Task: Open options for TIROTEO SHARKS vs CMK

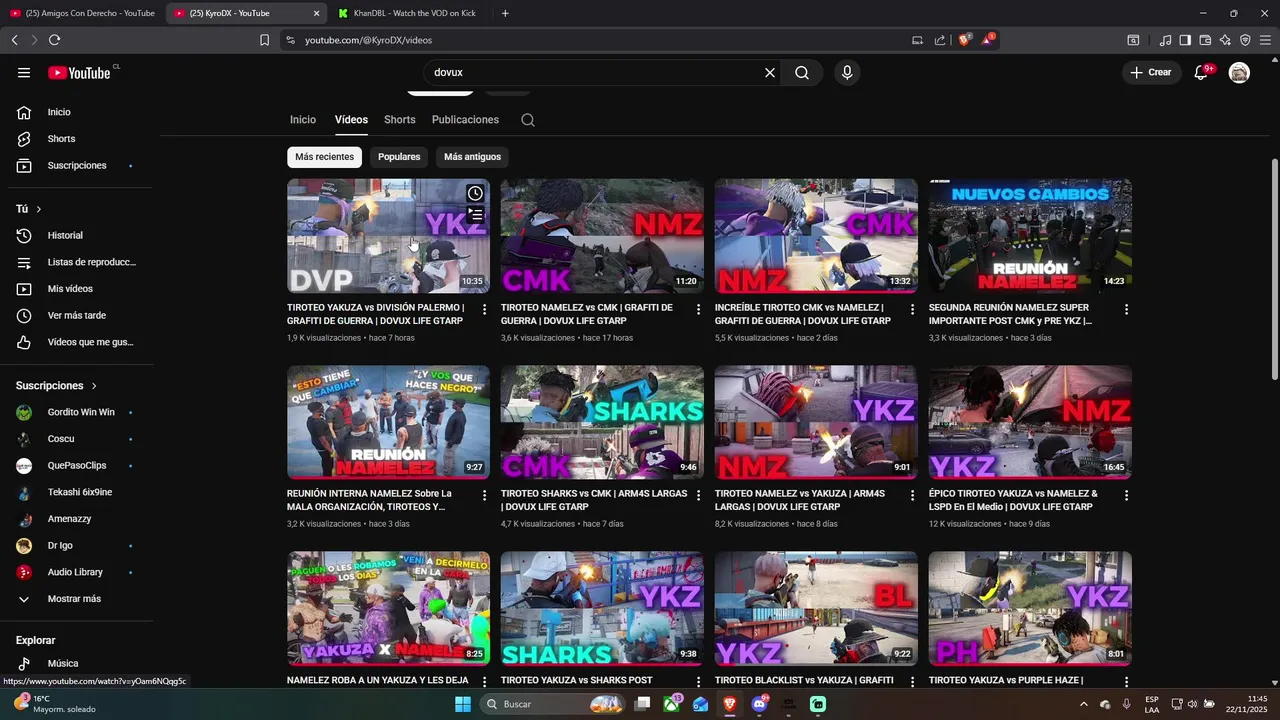Action: pos(698,496)
